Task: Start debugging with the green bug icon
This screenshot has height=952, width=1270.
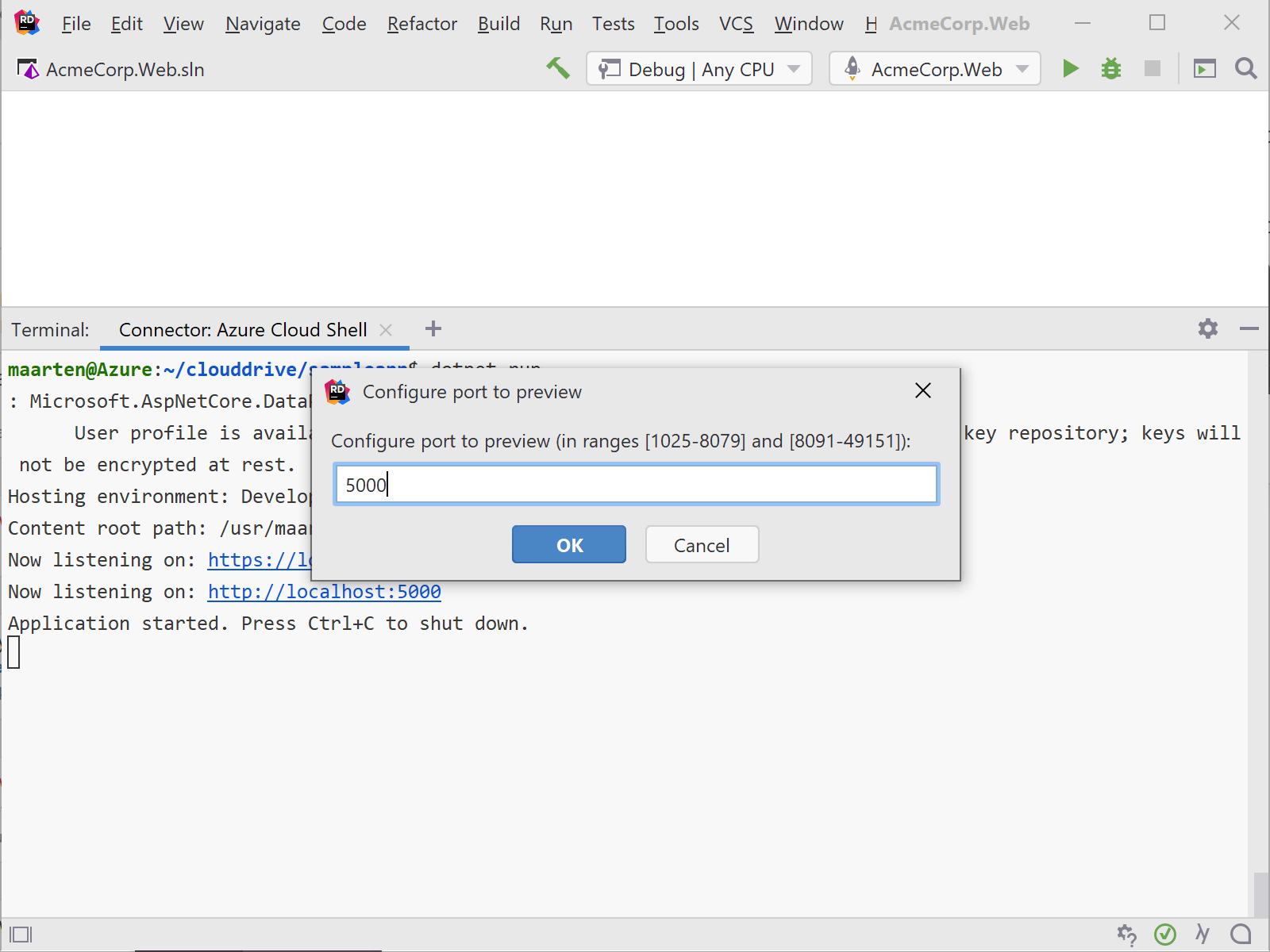Action: point(1111,69)
